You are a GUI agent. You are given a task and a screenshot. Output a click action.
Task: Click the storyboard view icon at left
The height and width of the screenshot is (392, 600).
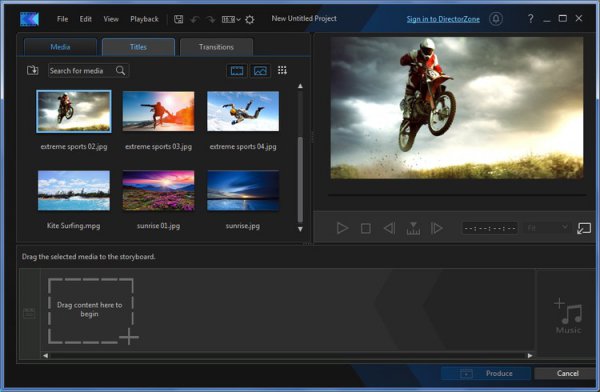(x=29, y=313)
